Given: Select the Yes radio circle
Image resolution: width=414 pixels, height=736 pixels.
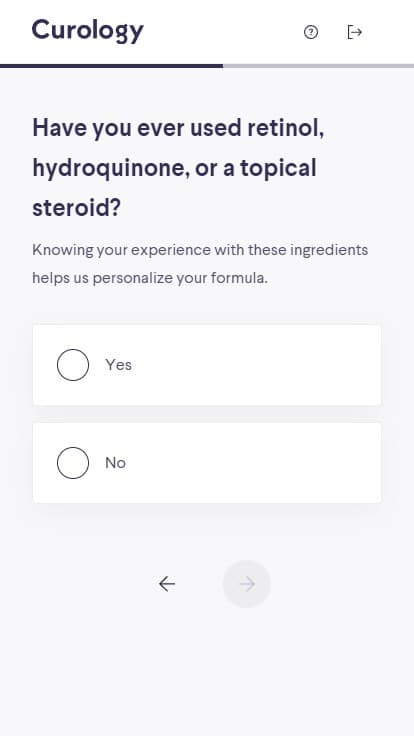Looking at the screenshot, I should tap(73, 365).
